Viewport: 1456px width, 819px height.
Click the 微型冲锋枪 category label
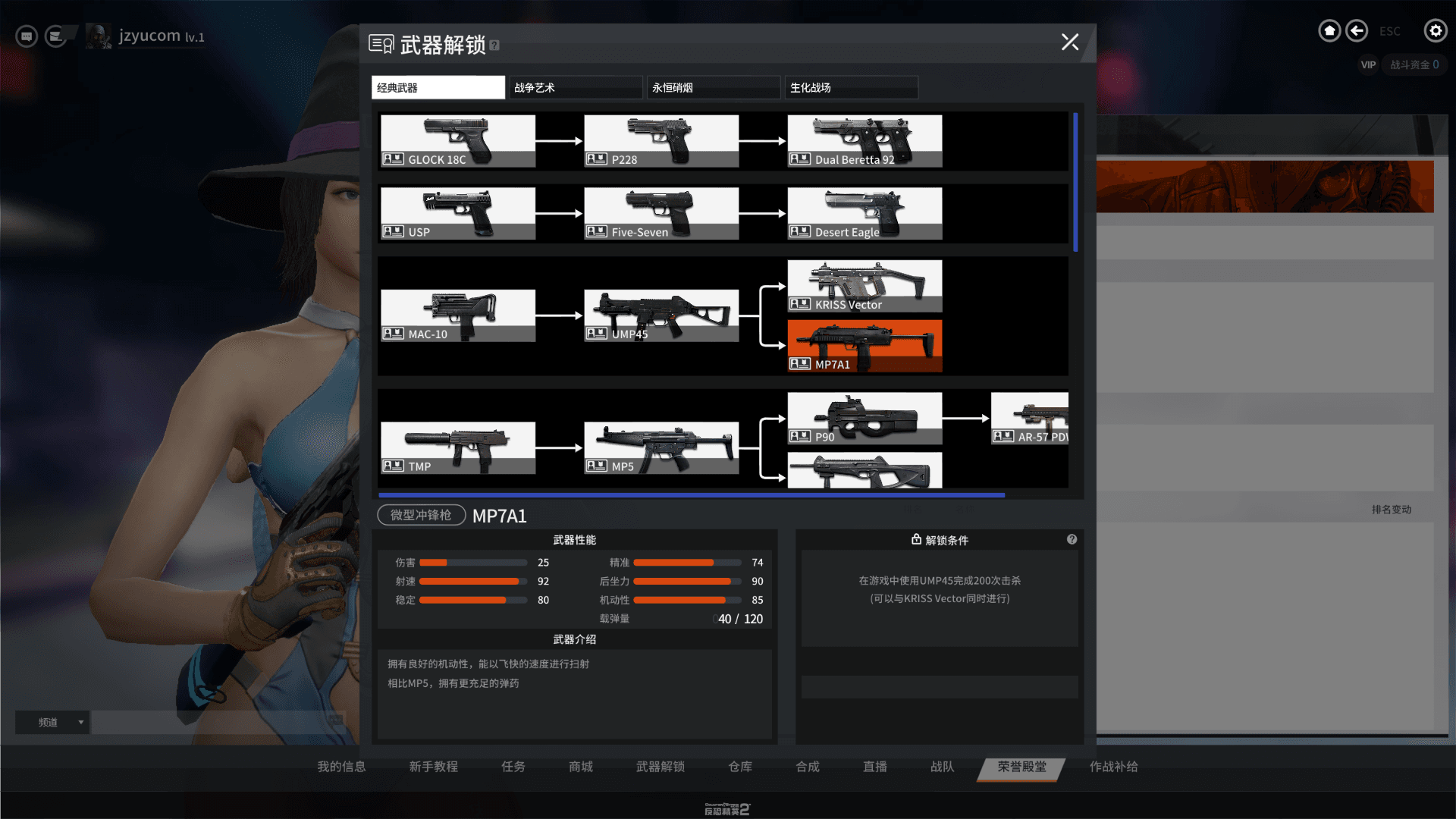pyautogui.click(x=421, y=515)
